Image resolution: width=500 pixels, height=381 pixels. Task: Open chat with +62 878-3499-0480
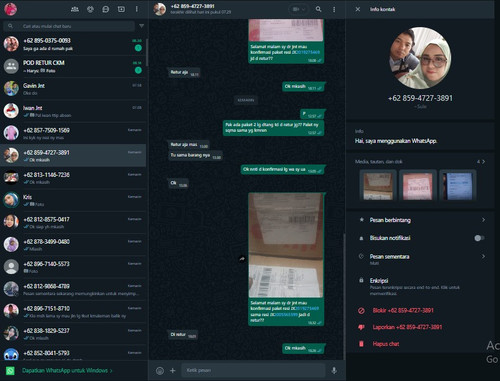pyautogui.click(x=73, y=245)
